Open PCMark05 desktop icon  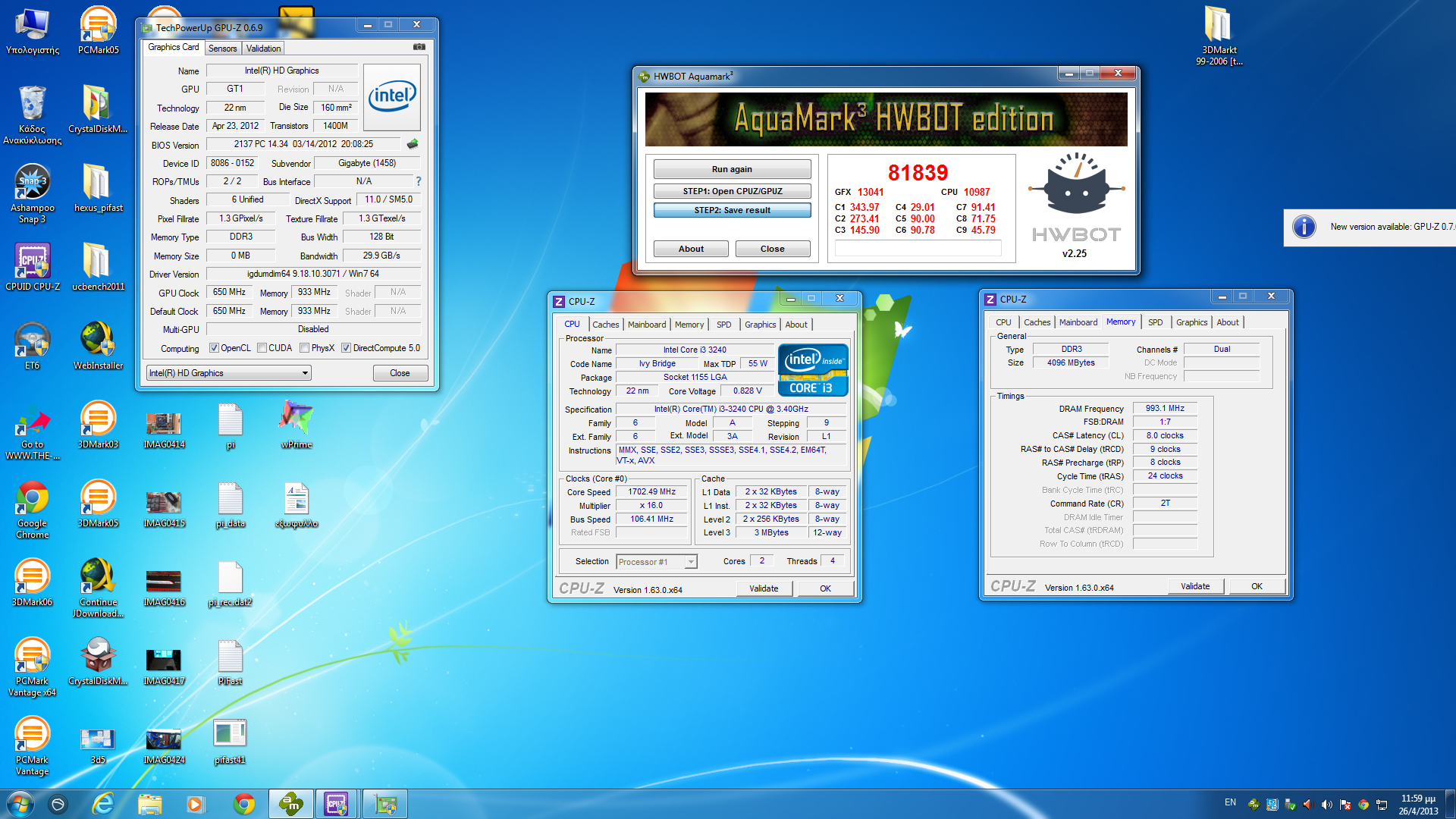(x=98, y=30)
